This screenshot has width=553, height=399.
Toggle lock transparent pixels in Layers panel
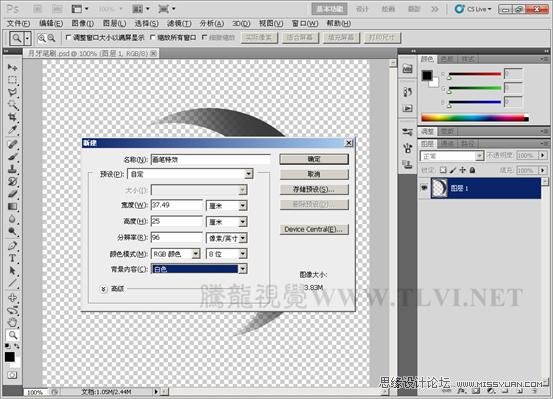[x=443, y=170]
